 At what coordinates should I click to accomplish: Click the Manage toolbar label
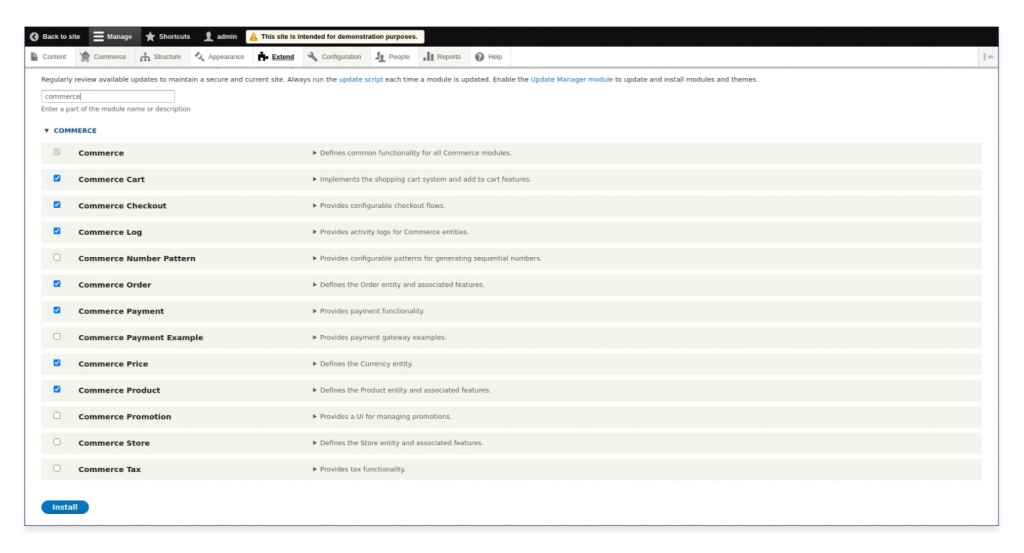pos(120,37)
